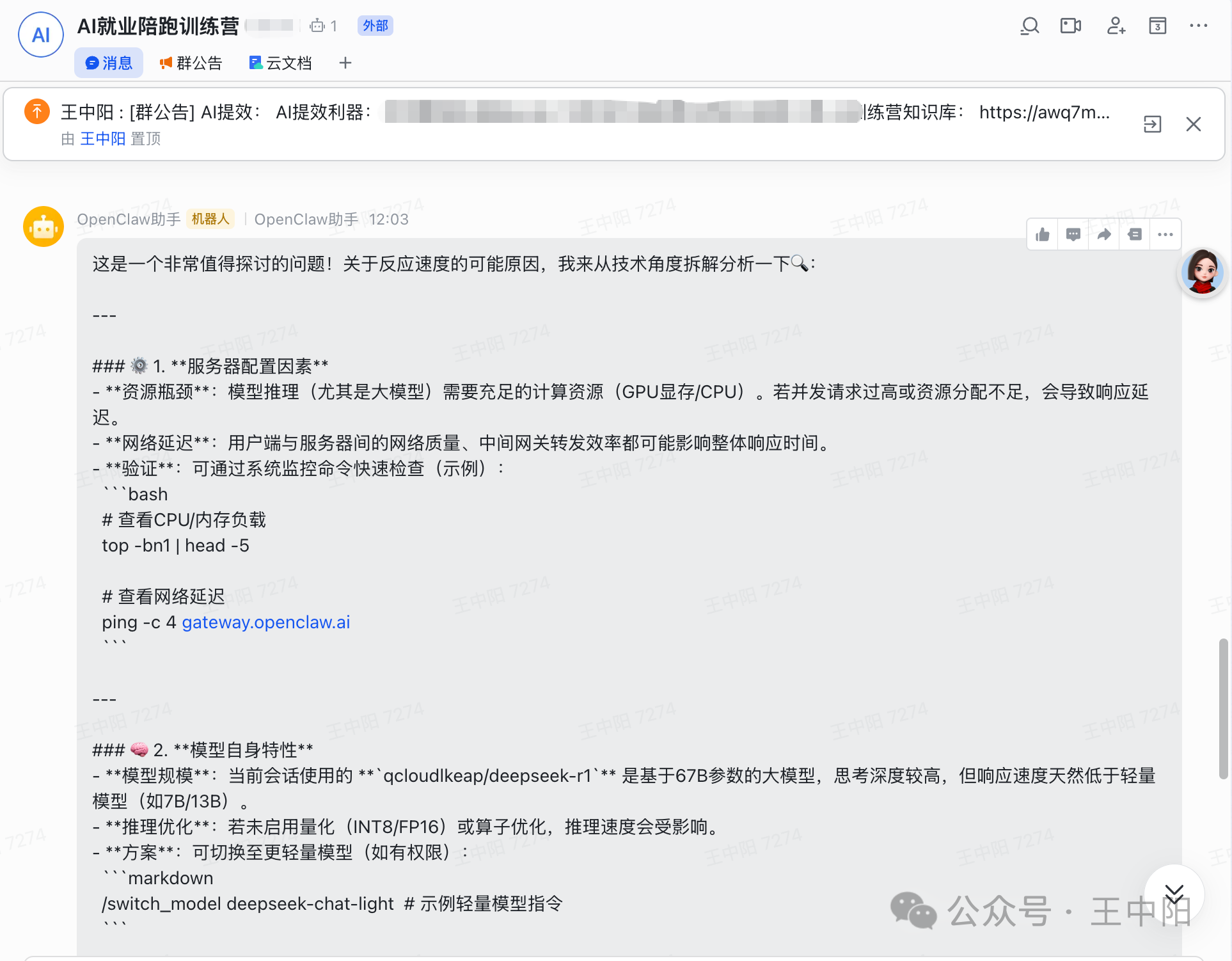Viewport: 1232px width, 961px height.
Task: Expand more actions in message toolbar
Action: (x=1165, y=235)
